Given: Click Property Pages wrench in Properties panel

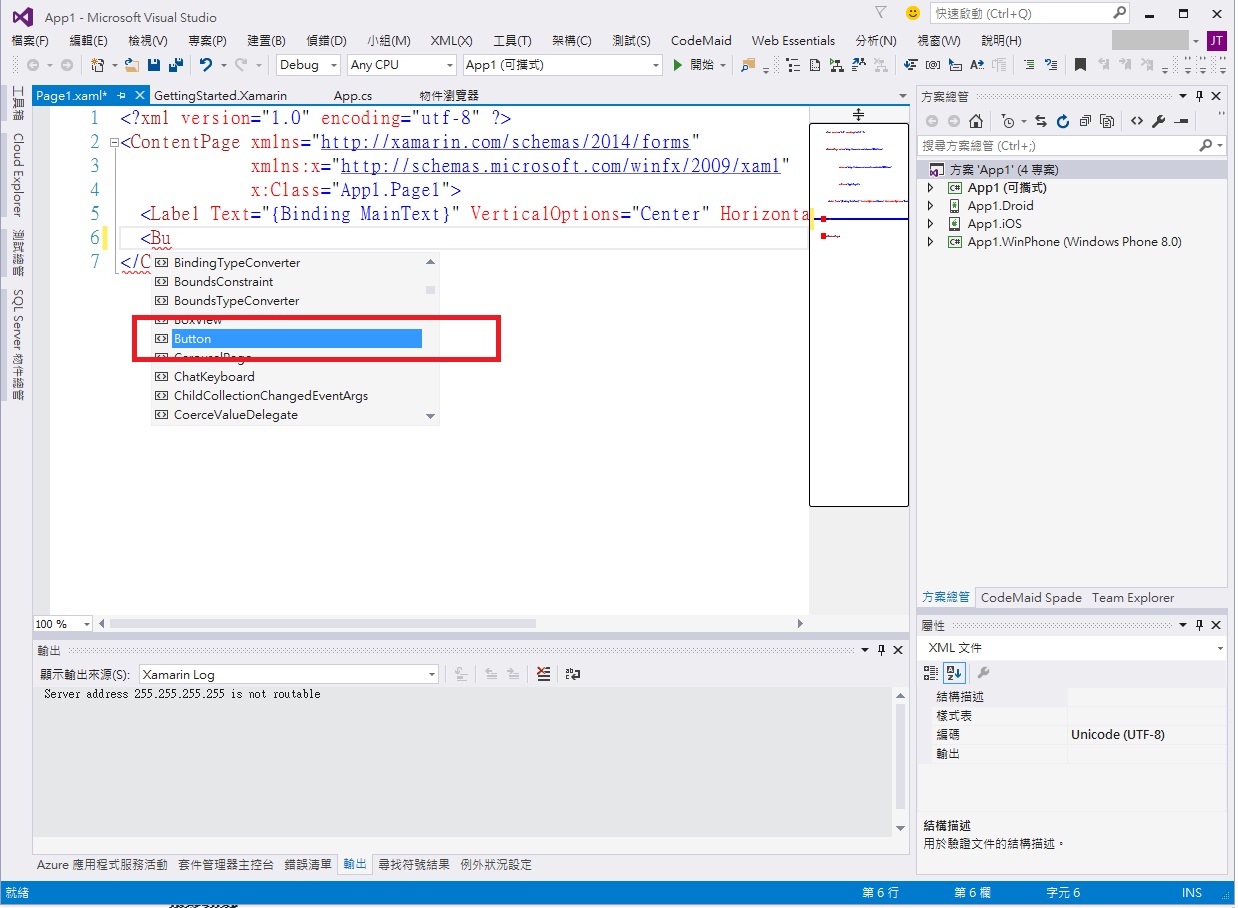Looking at the screenshot, I should pyautogui.click(x=983, y=673).
